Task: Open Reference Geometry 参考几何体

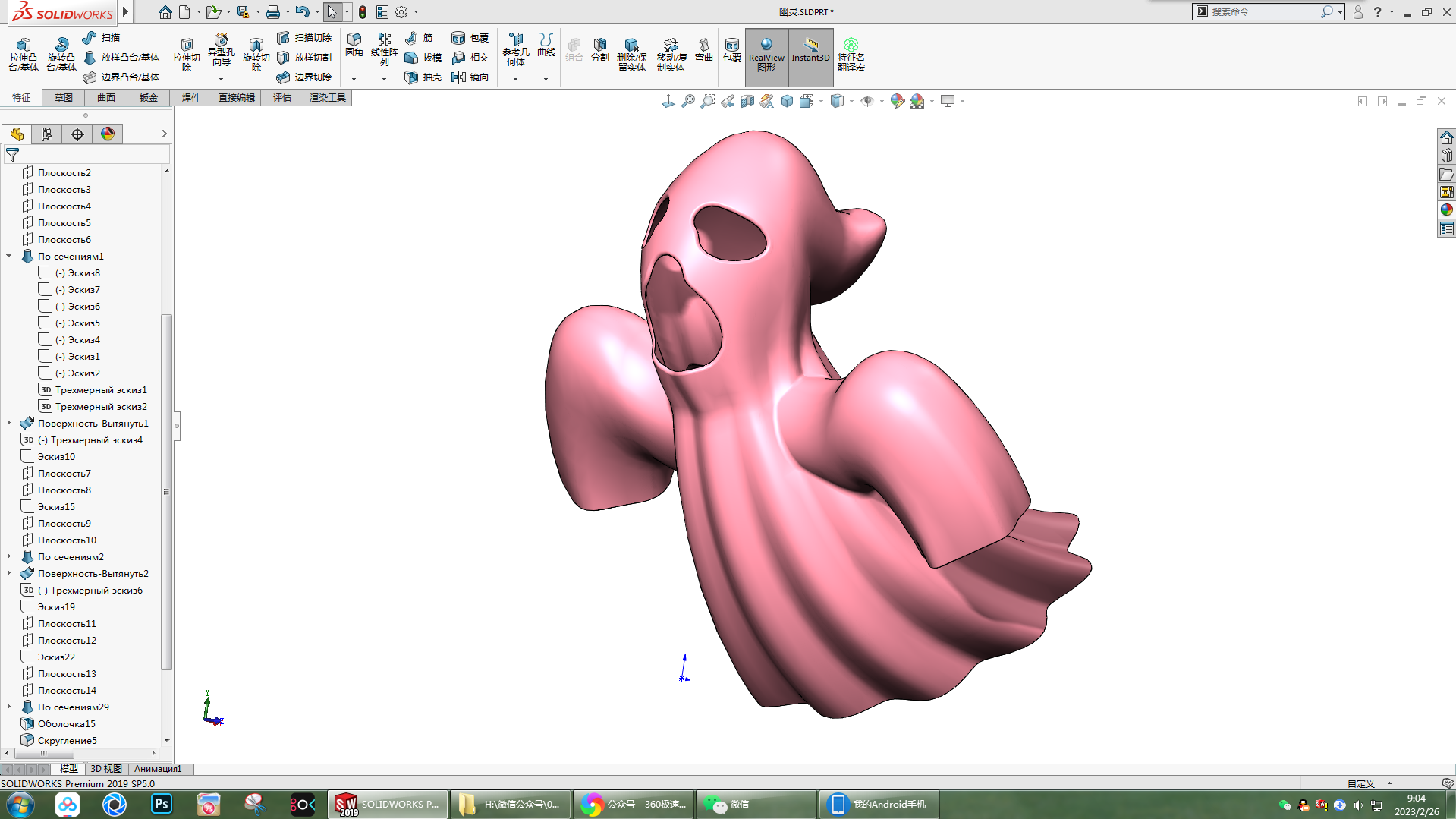Action: [x=516, y=50]
